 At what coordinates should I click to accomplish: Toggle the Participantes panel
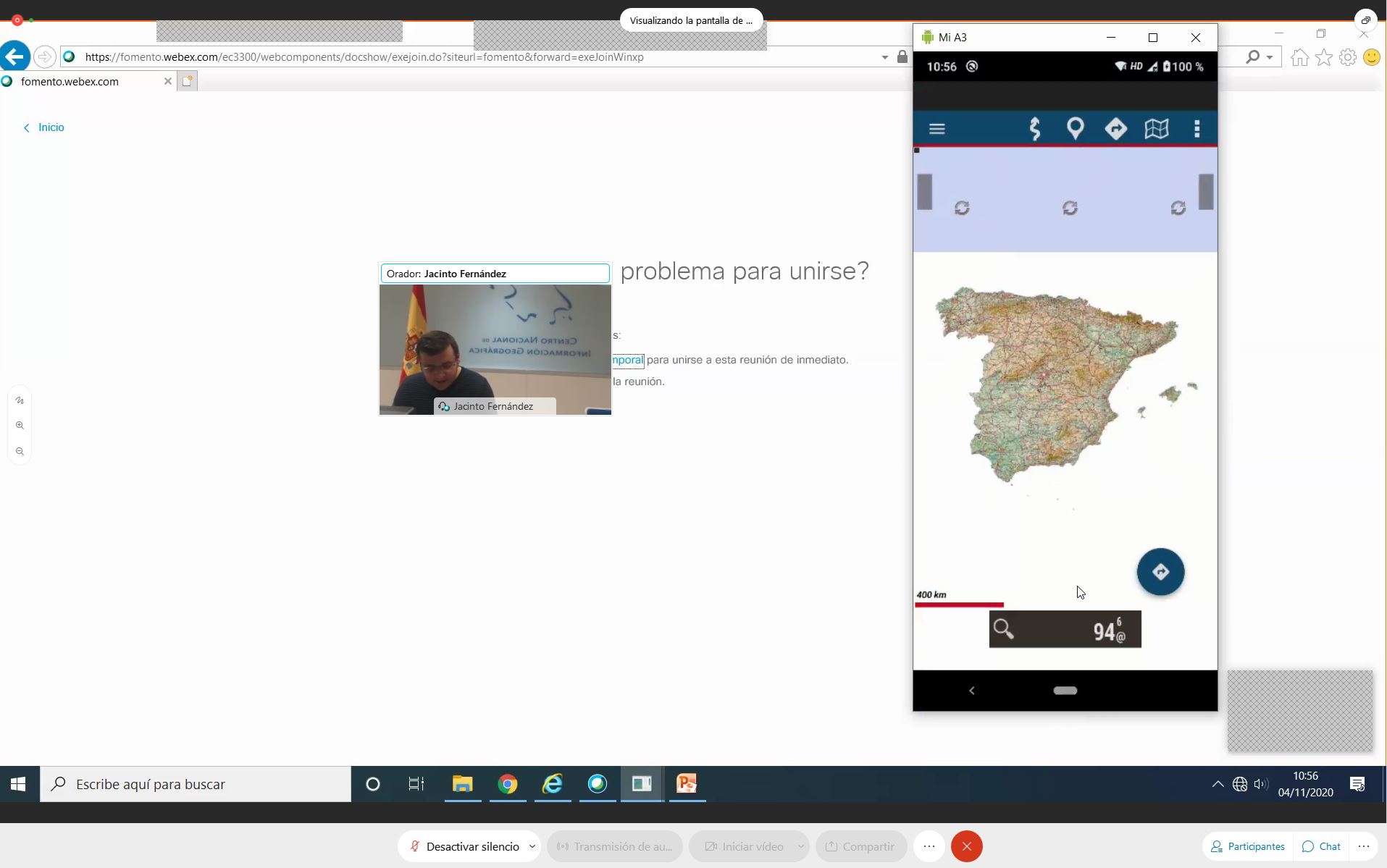1247,846
